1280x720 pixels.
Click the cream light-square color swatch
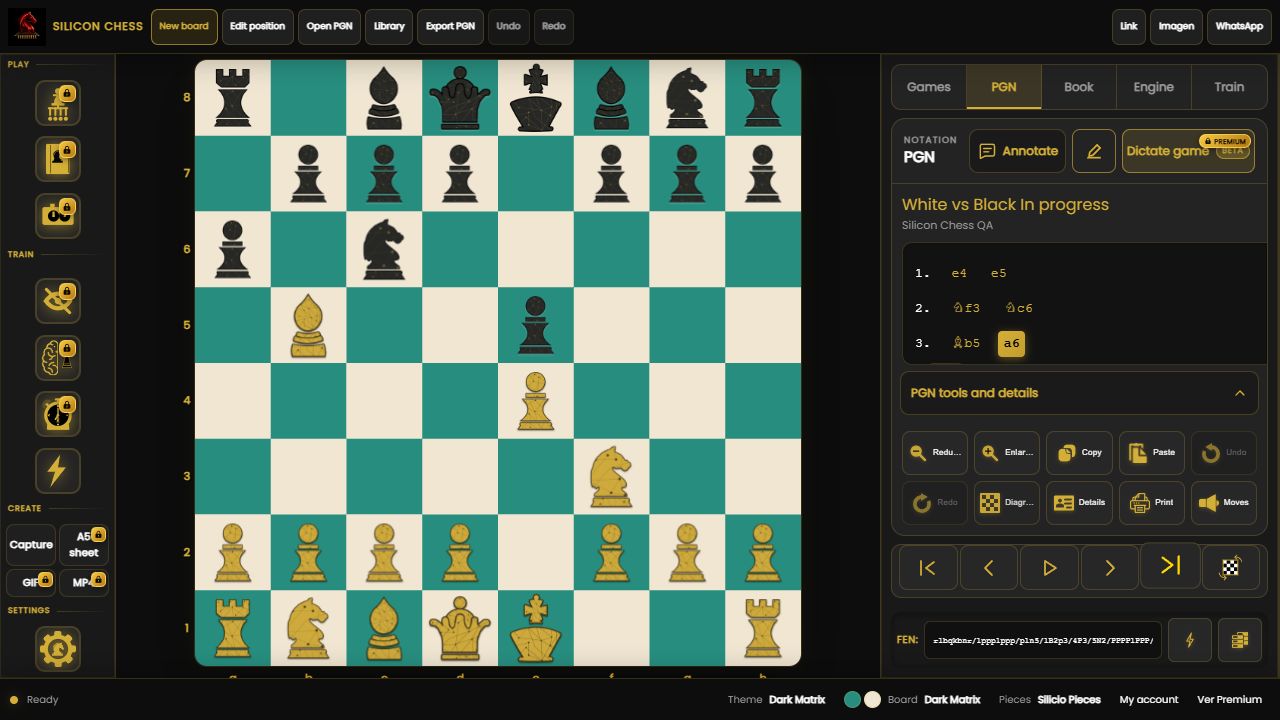point(872,700)
